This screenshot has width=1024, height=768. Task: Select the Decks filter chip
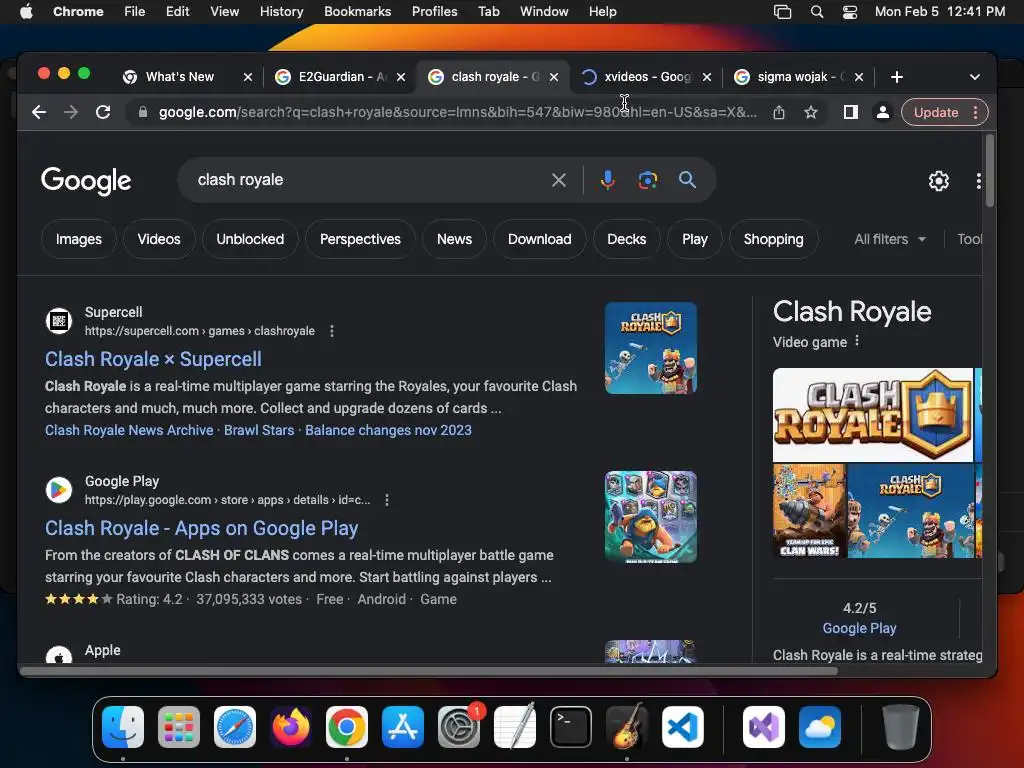[x=626, y=240]
